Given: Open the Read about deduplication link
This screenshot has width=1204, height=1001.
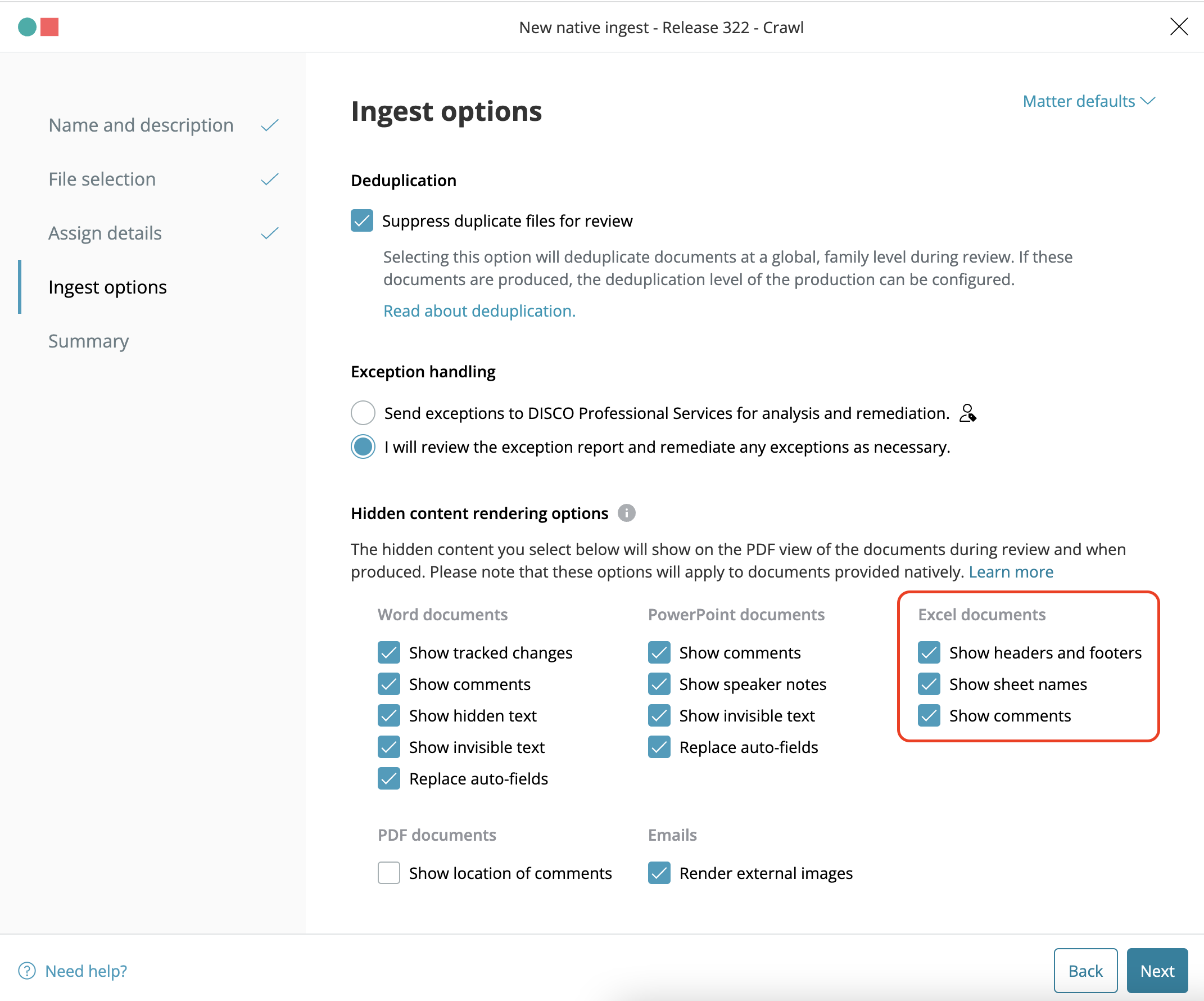Looking at the screenshot, I should (x=479, y=310).
